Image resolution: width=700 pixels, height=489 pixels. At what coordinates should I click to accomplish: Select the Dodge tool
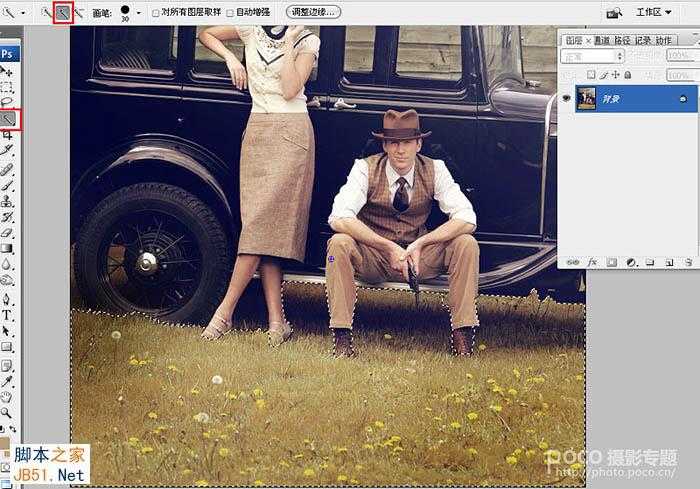(7, 280)
